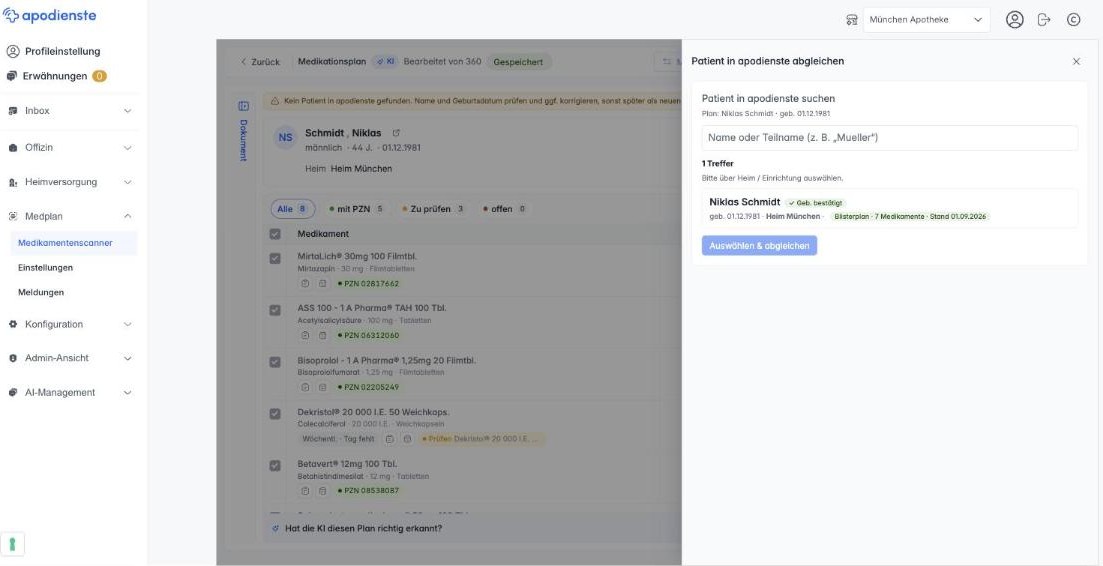Go back with the Zurück button
Image resolution: width=1103 pixels, height=566 pixels.
click(260, 62)
